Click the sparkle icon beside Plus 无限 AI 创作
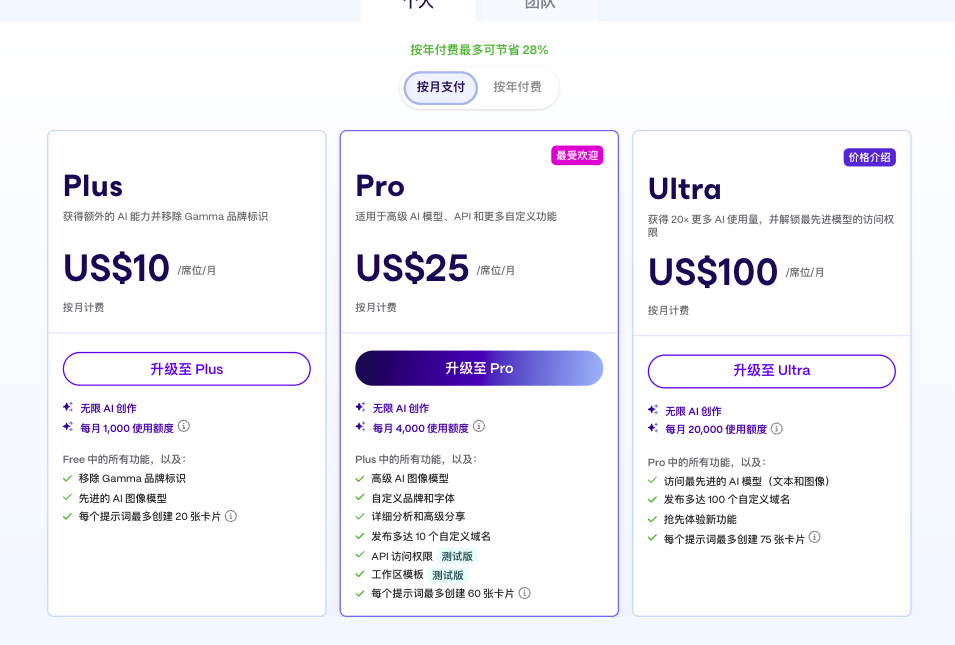This screenshot has height=645, width=955. tap(68, 407)
